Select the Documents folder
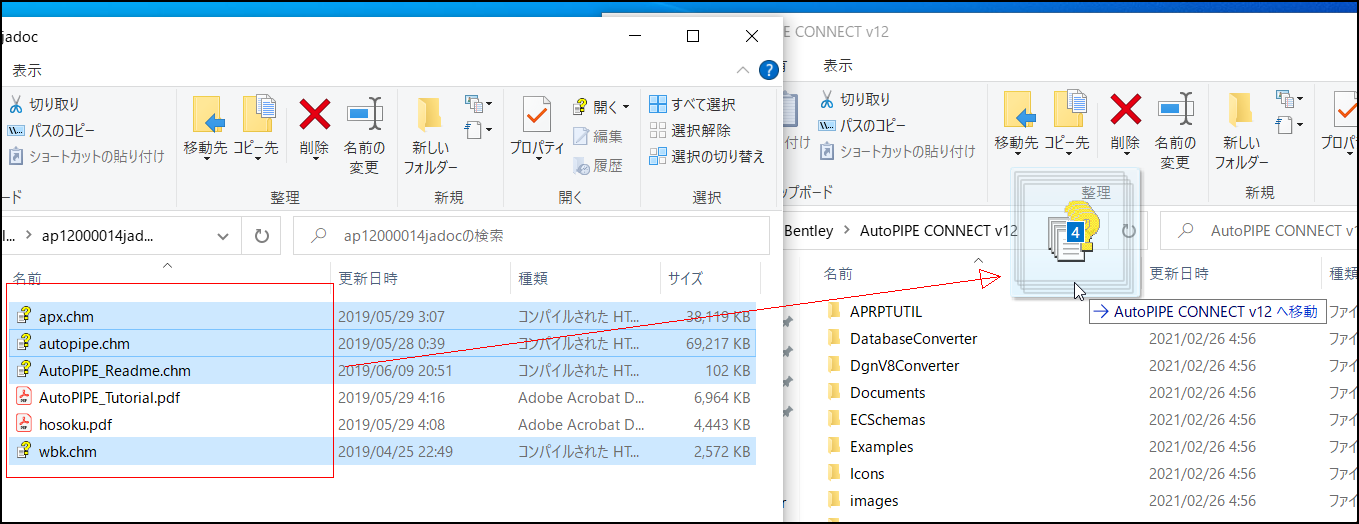Viewport: 1359px width, 524px height. (888, 392)
